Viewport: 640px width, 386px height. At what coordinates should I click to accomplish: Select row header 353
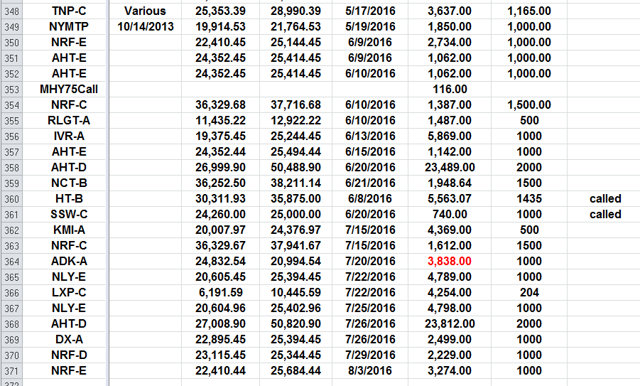pos(11,89)
